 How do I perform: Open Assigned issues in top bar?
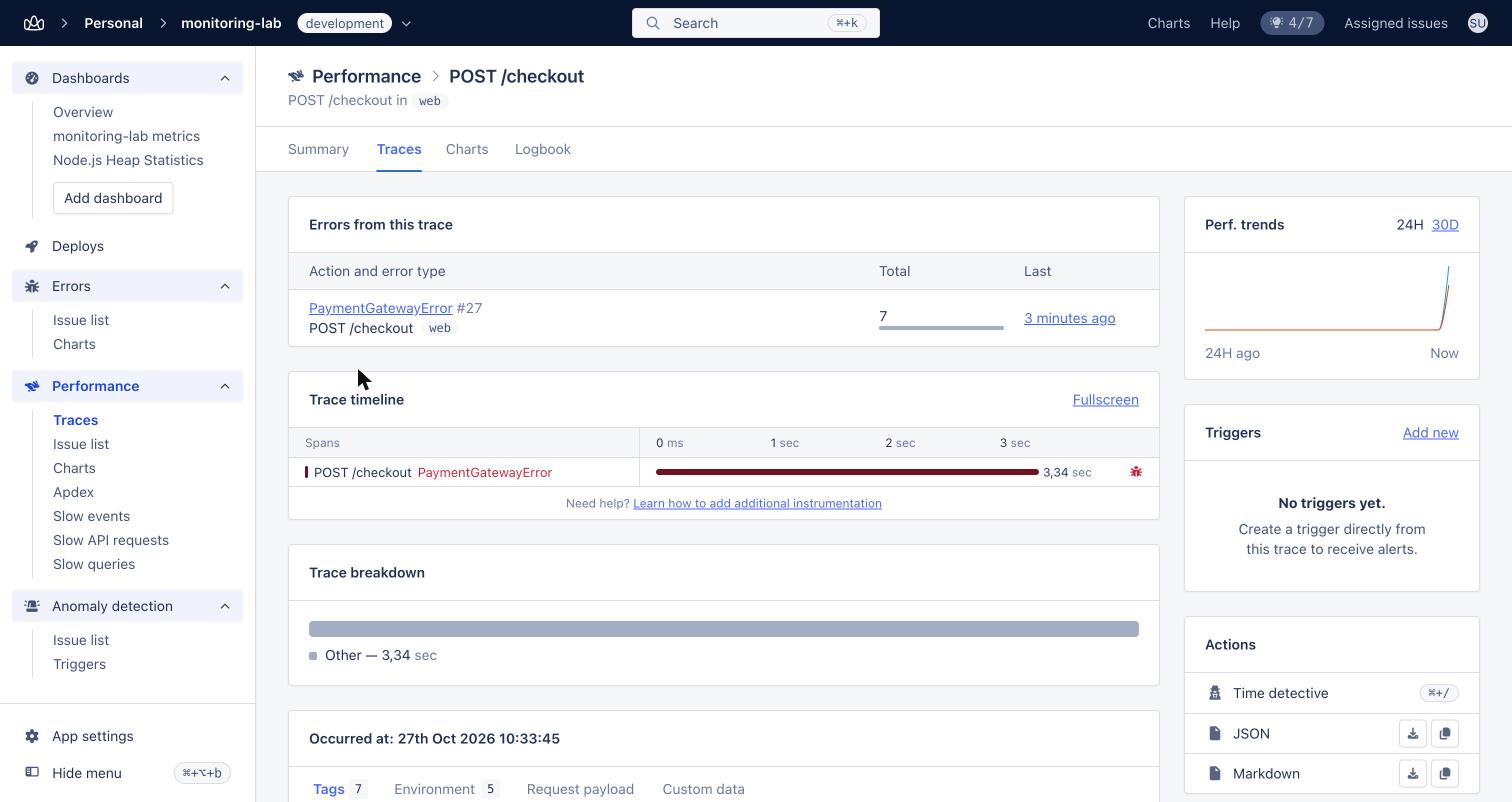[1396, 23]
